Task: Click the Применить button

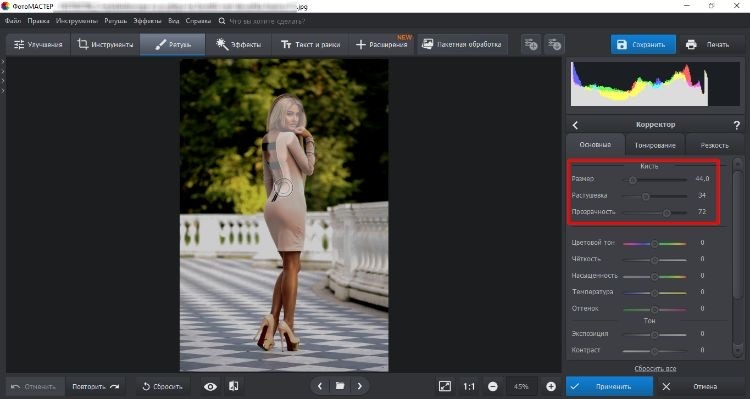Action: coord(609,387)
